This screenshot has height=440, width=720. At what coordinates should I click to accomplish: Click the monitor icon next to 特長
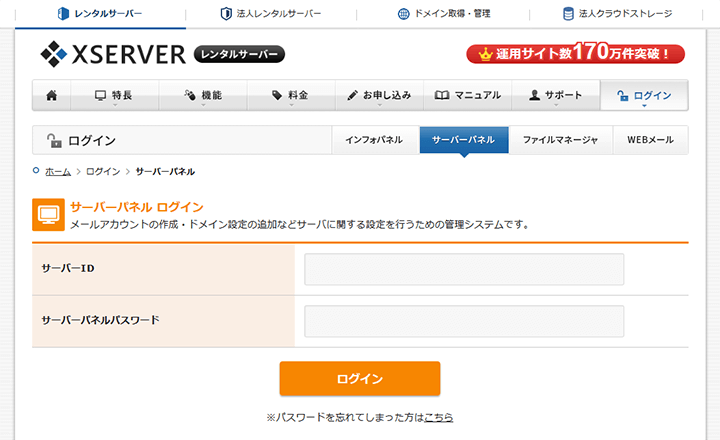tap(100, 95)
